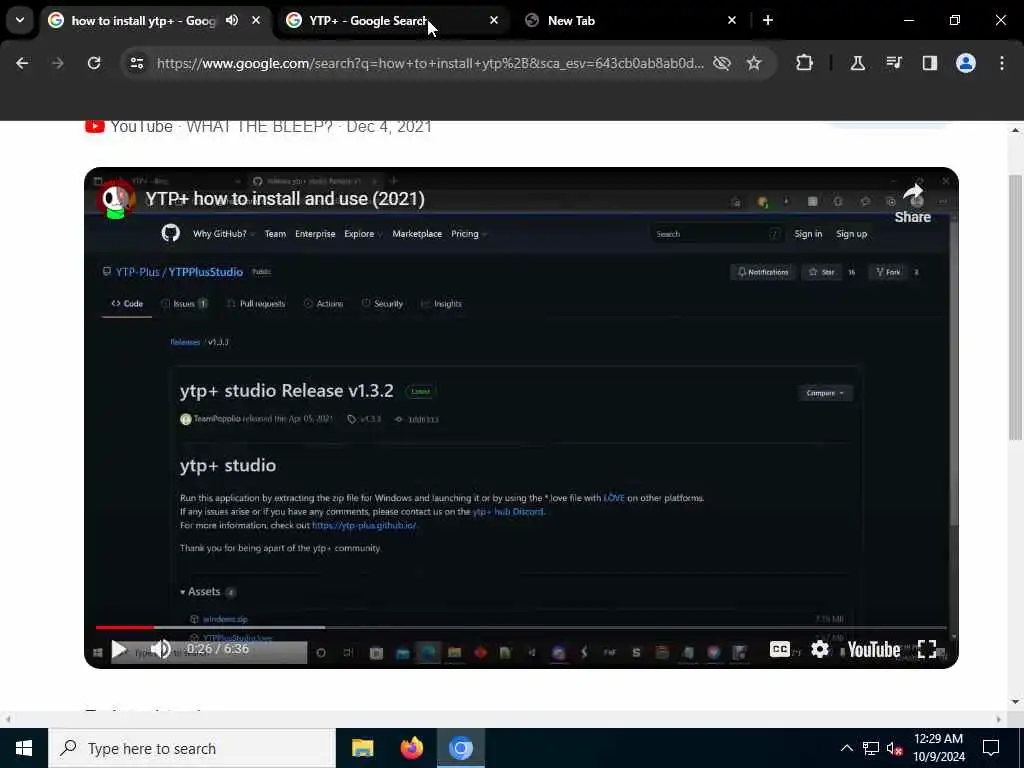Show hidden tray icons chevron

(x=846, y=748)
